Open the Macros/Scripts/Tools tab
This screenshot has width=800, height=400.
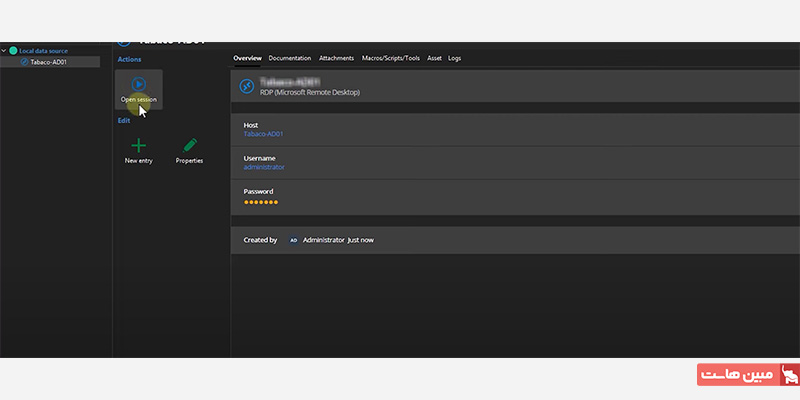pos(391,59)
